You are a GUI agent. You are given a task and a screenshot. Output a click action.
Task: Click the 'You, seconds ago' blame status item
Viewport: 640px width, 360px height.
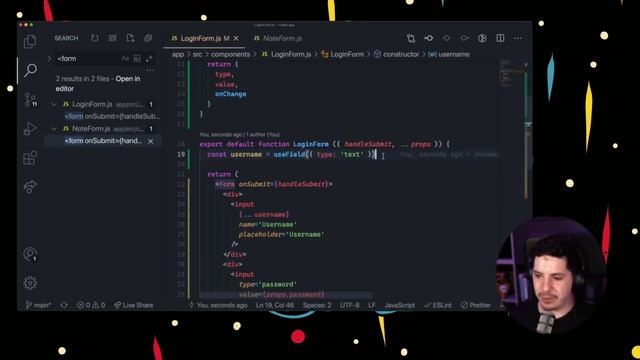point(218,305)
